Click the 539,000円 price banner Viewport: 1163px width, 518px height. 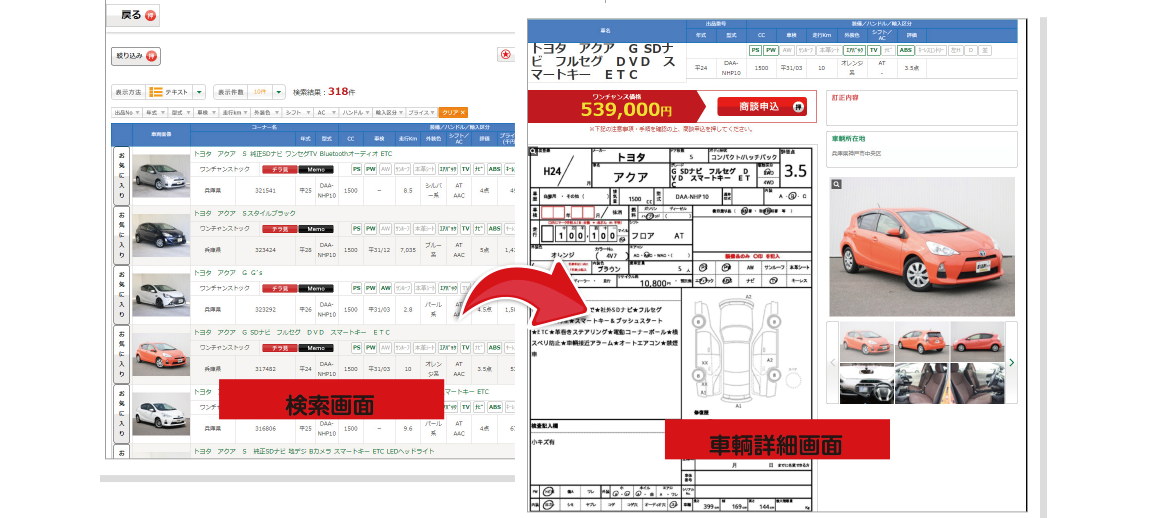[x=616, y=106]
